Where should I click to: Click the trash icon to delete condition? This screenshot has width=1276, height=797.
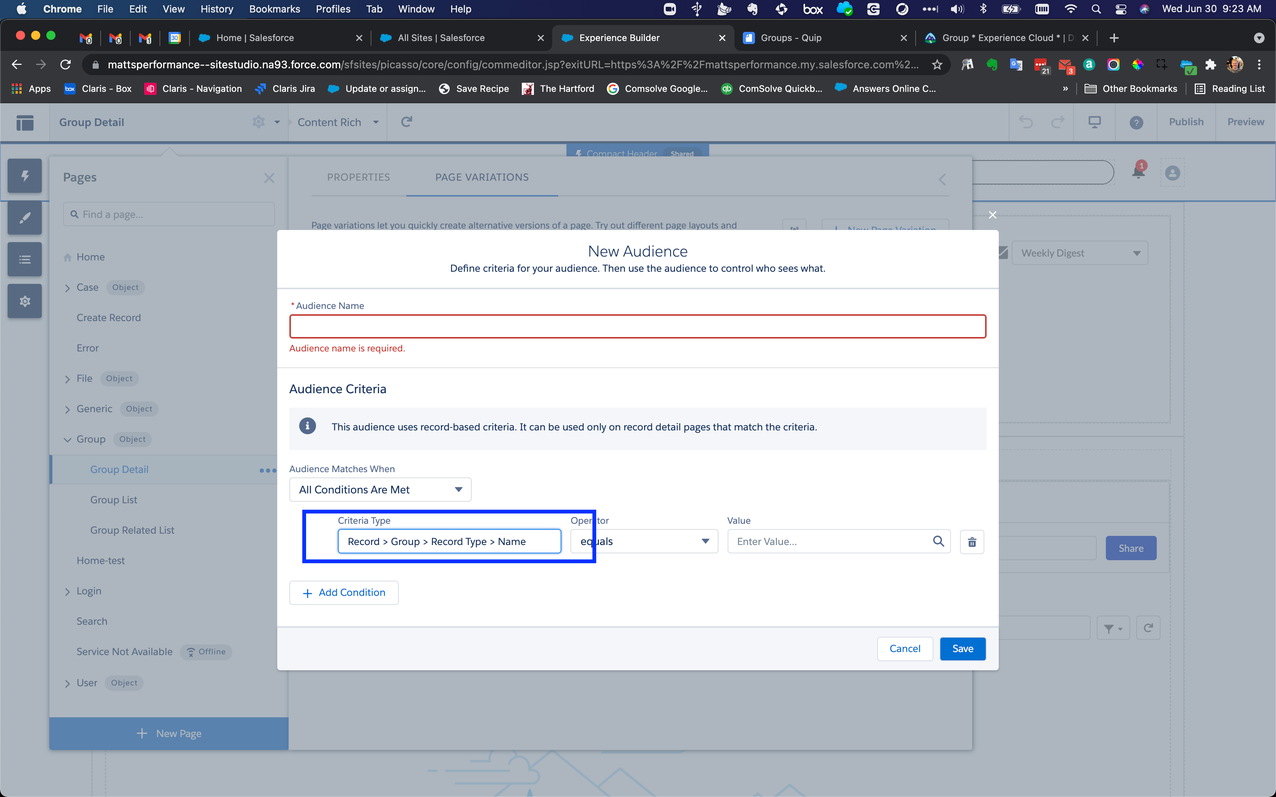971,542
